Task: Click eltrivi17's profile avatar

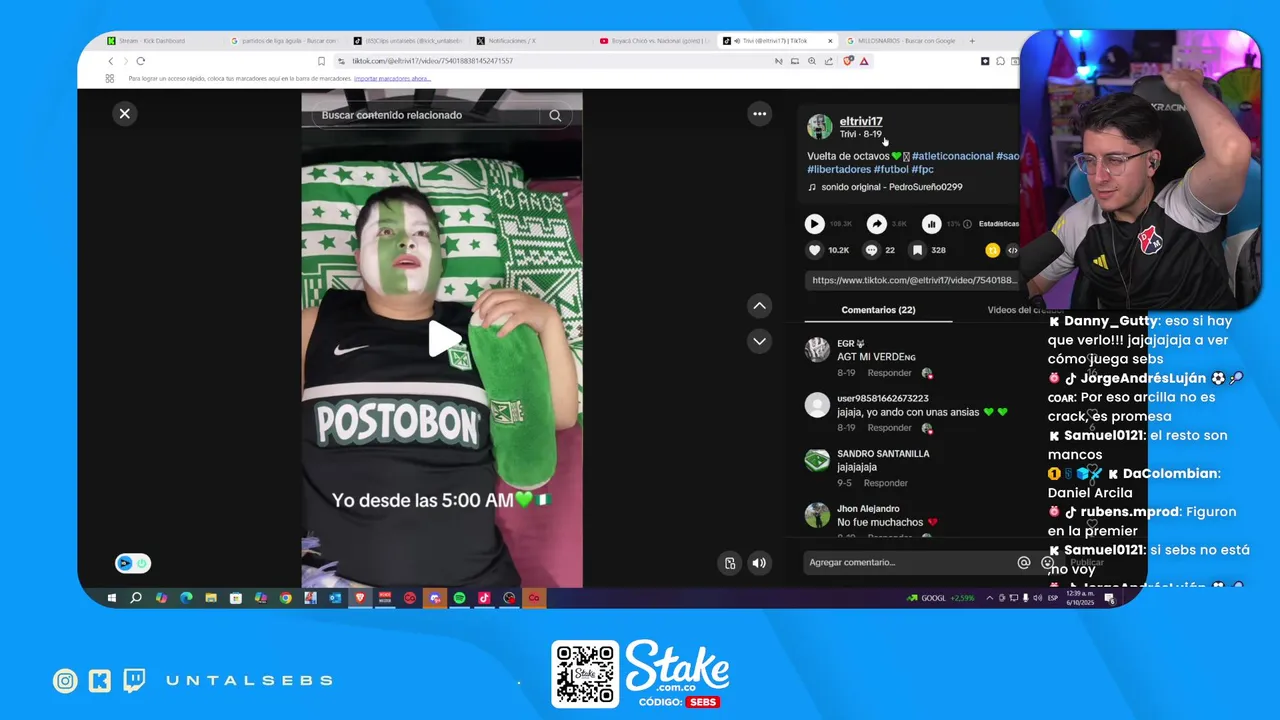Action: click(819, 126)
